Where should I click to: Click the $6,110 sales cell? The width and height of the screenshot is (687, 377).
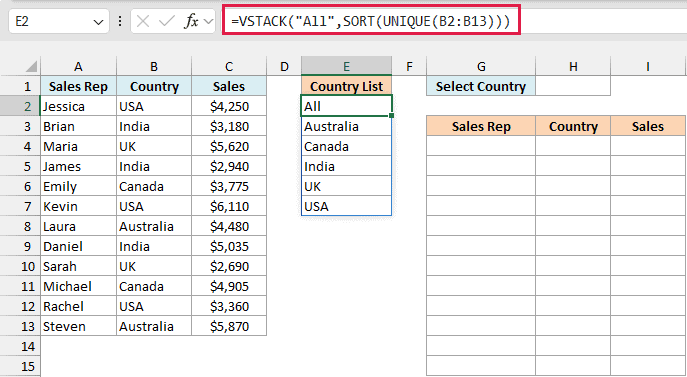[x=229, y=206]
